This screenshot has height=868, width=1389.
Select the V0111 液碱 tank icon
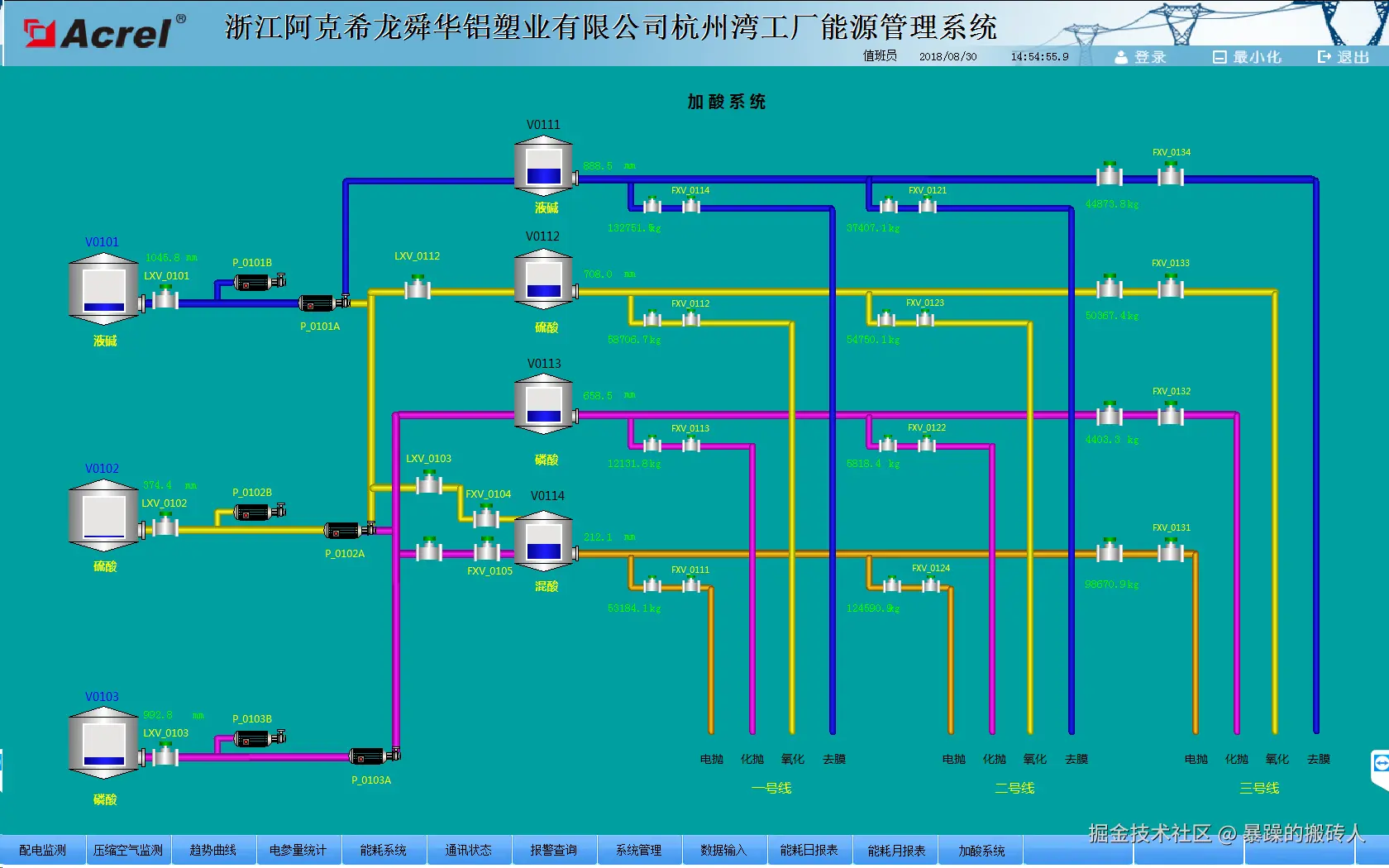pos(543,165)
